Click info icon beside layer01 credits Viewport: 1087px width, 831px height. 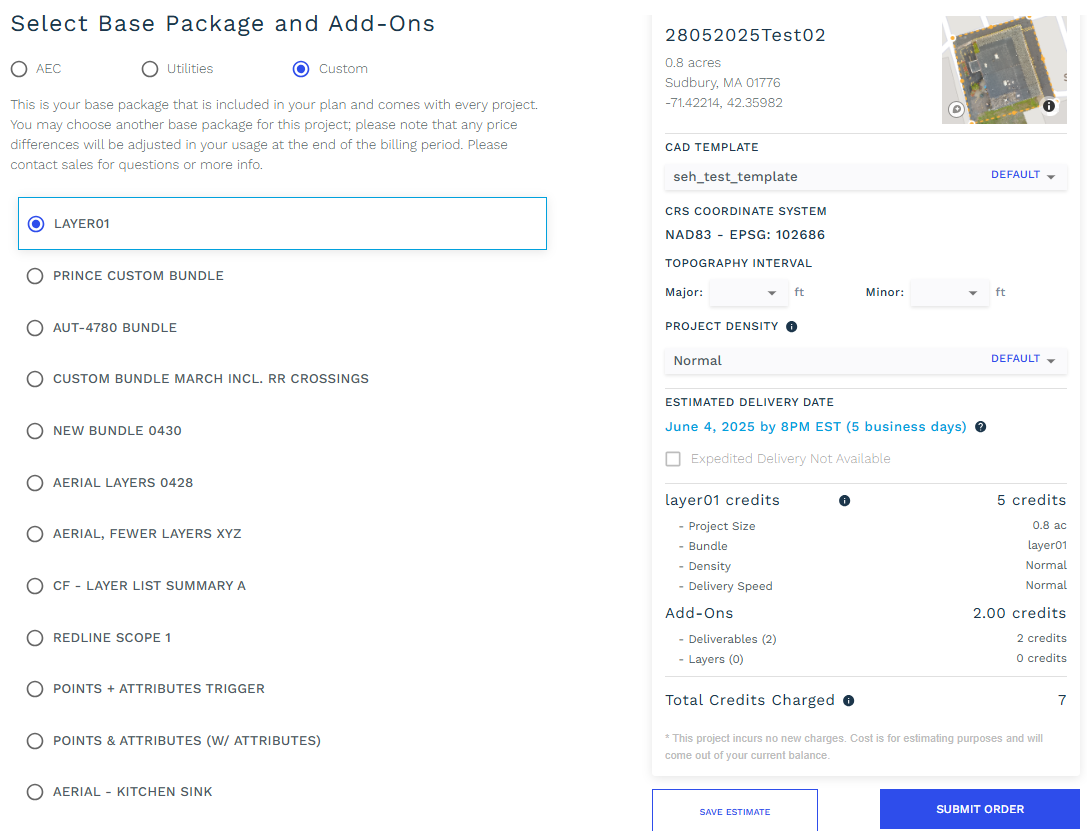844,500
